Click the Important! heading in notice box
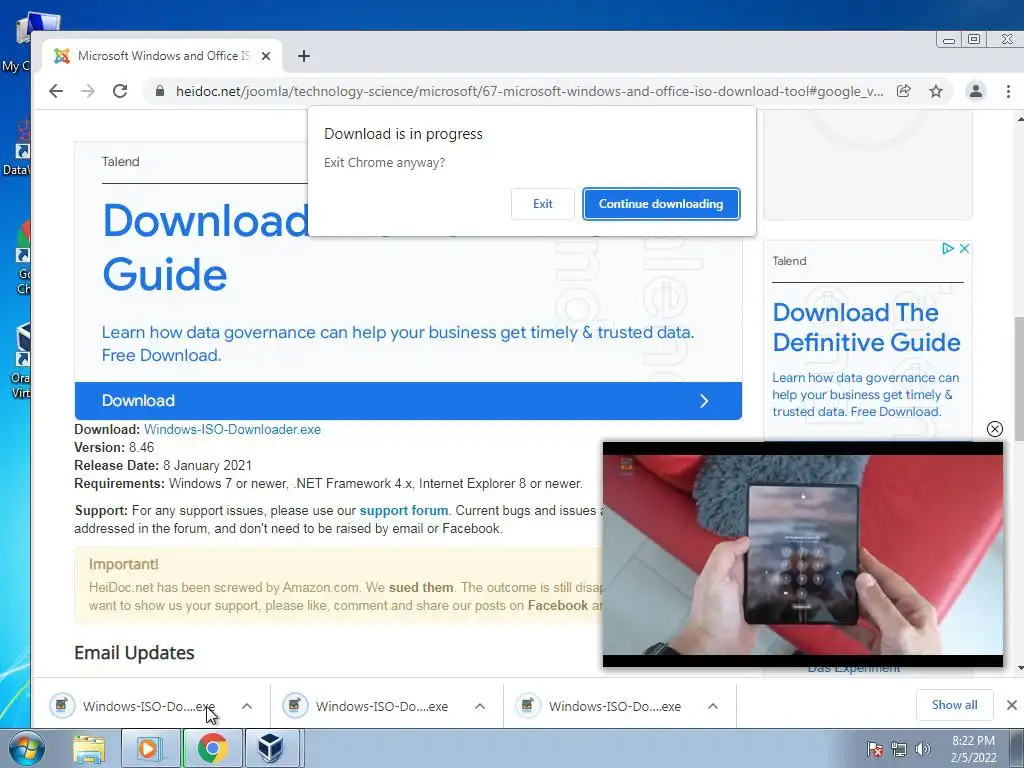Image resolution: width=1024 pixels, height=768 pixels. pos(123,564)
